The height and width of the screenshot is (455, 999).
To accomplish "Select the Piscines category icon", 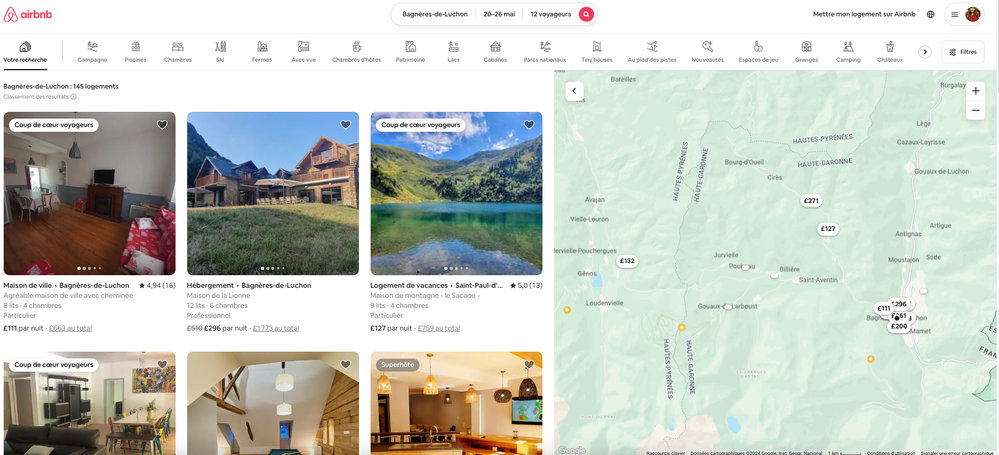I will [x=135, y=47].
